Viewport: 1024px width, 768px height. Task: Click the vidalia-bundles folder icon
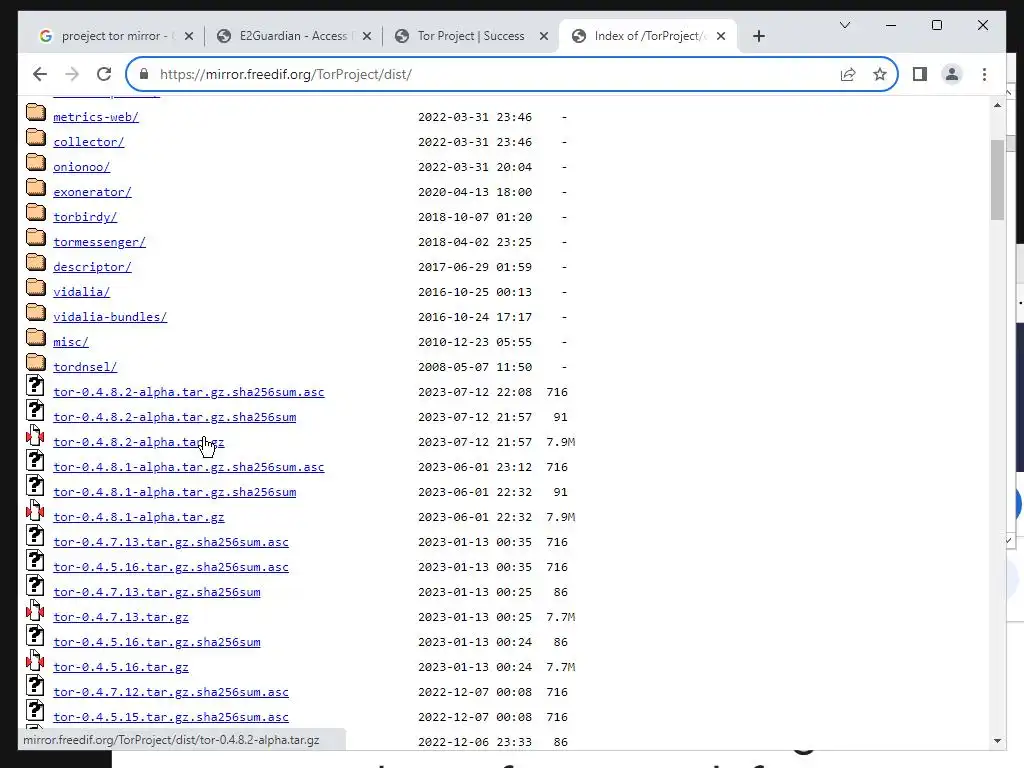click(x=36, y=313)
